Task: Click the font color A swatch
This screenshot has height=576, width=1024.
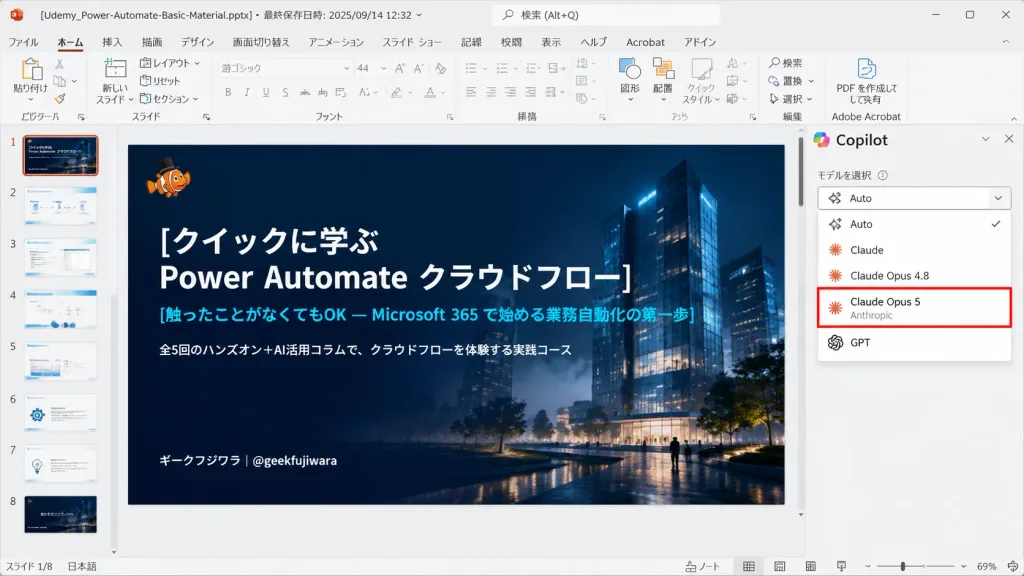Action: [x=430, y=93]
